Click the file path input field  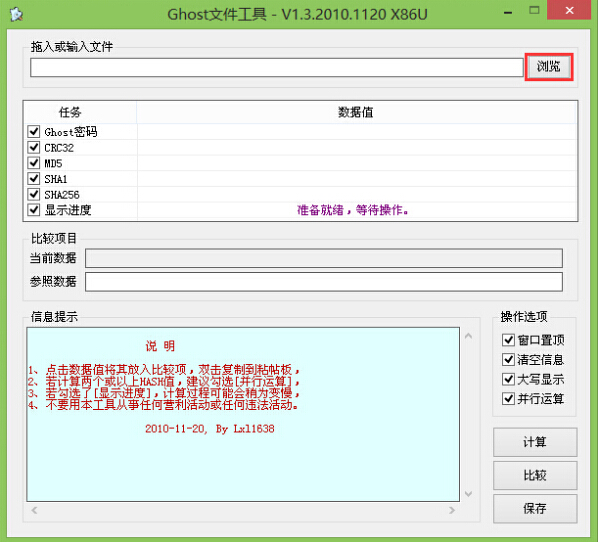point(276,67)
